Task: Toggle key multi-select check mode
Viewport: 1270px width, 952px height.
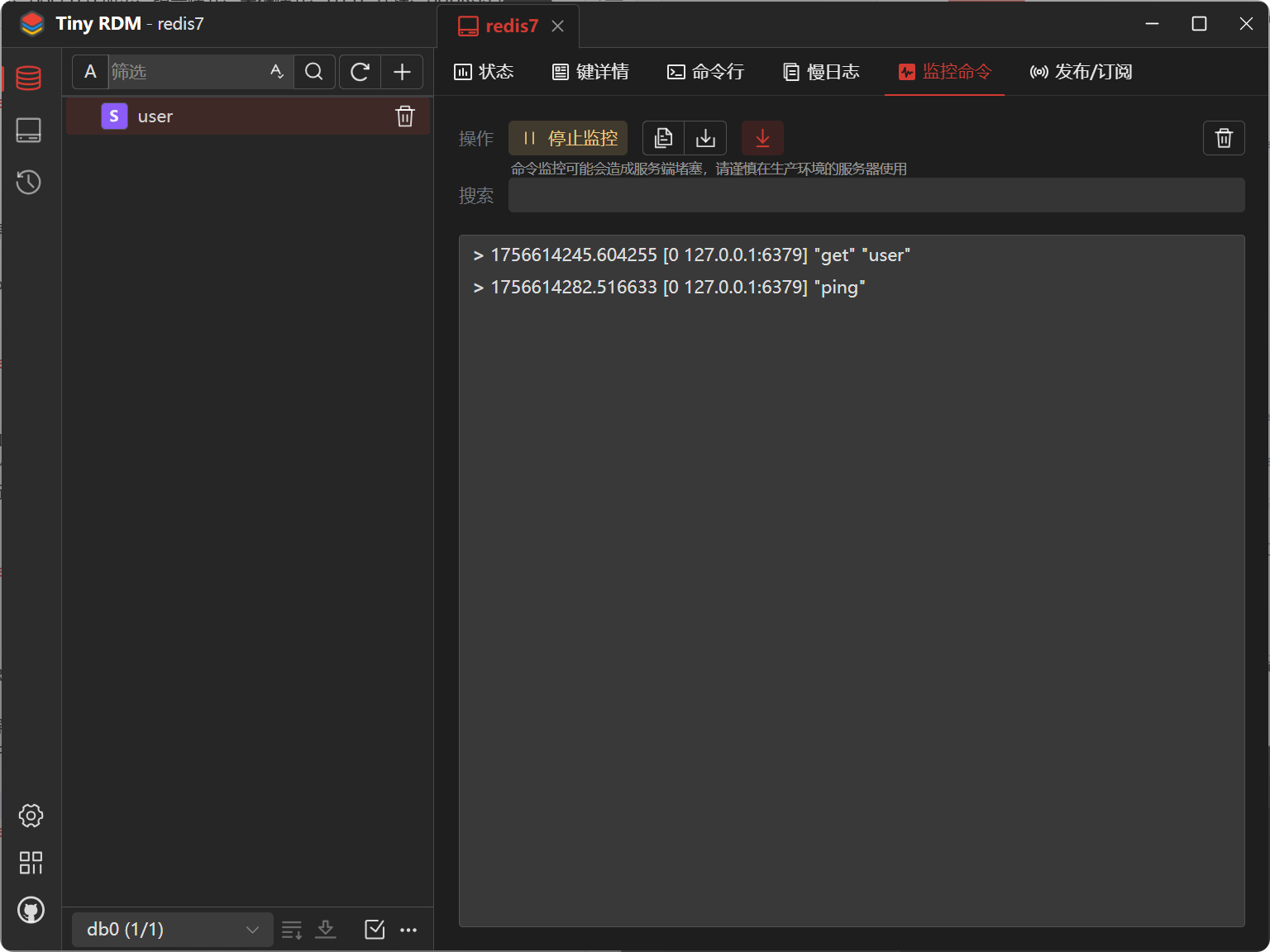Action: coord(375,930)
